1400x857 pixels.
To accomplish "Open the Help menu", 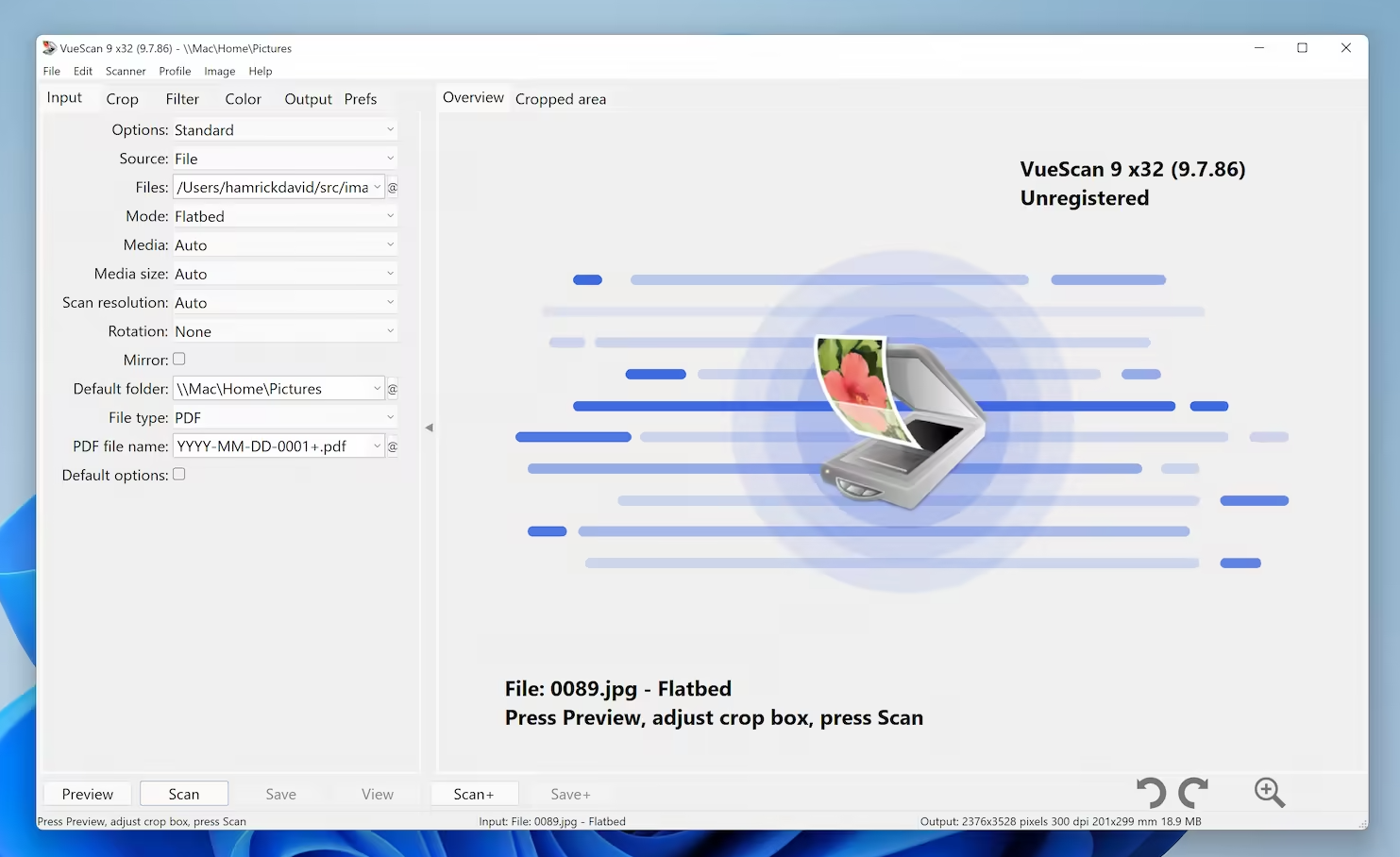I will click(261, 72).
